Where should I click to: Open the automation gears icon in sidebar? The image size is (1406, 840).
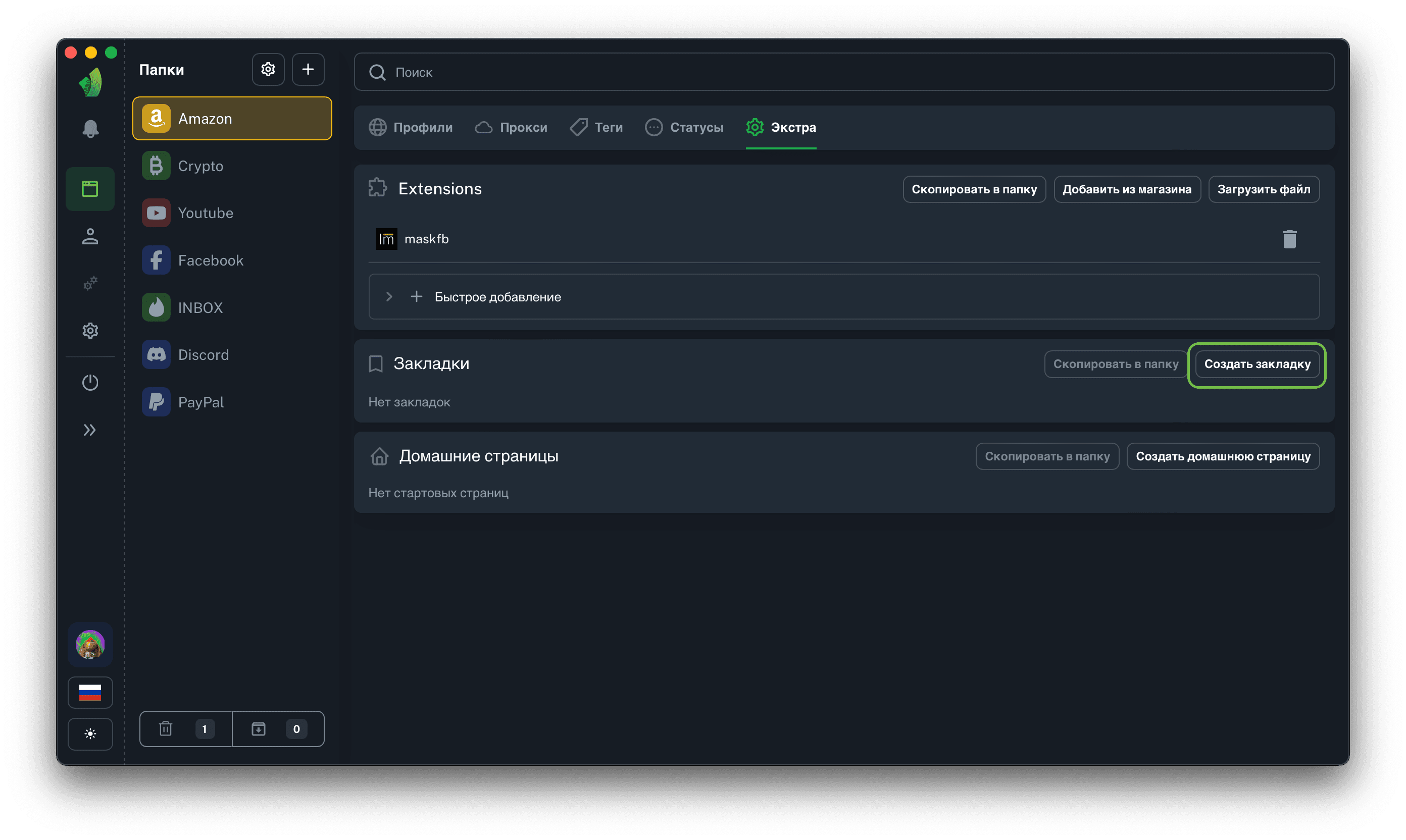[90, 283]
